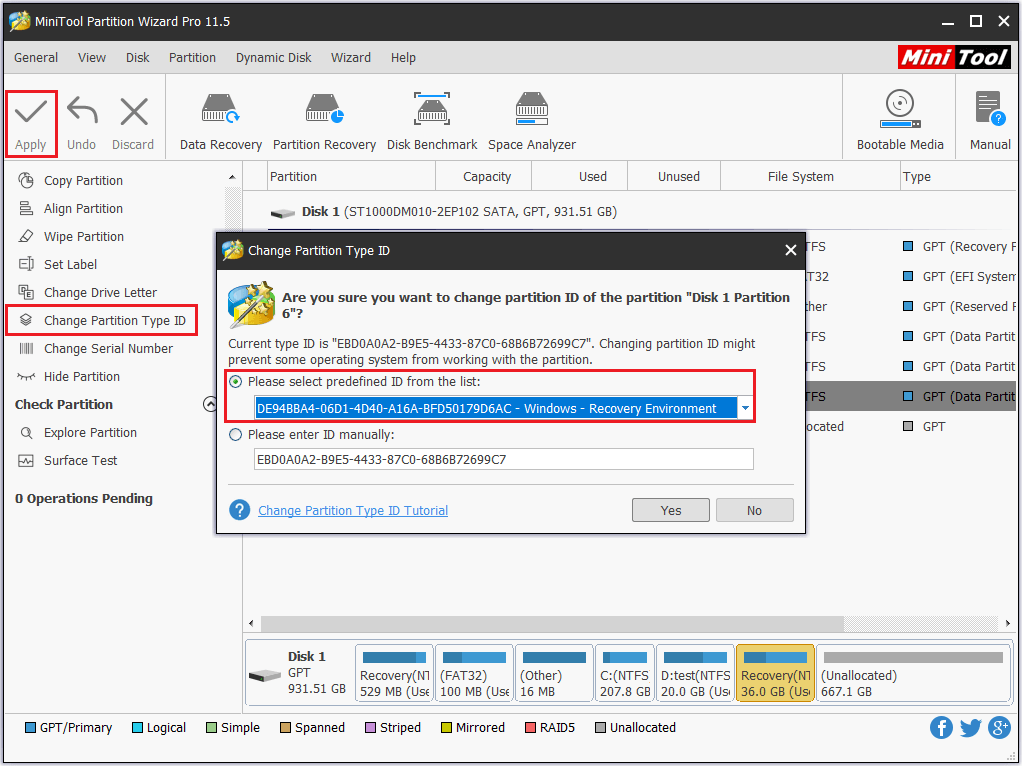The height and width of the screenshot is (766, 1022).
Task: Open the General menu
Action: [36, 57]
